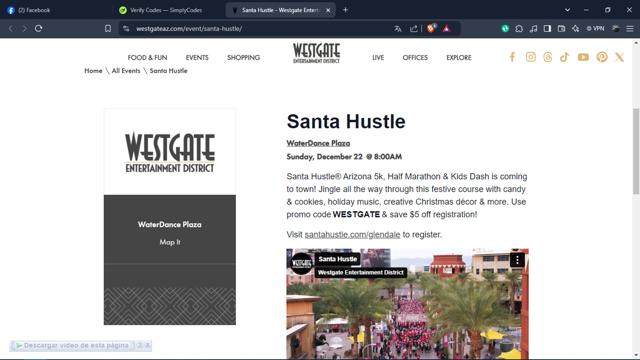View site information icon beside URL
Screen dimensions: 640x360
(x=126, y=29)
